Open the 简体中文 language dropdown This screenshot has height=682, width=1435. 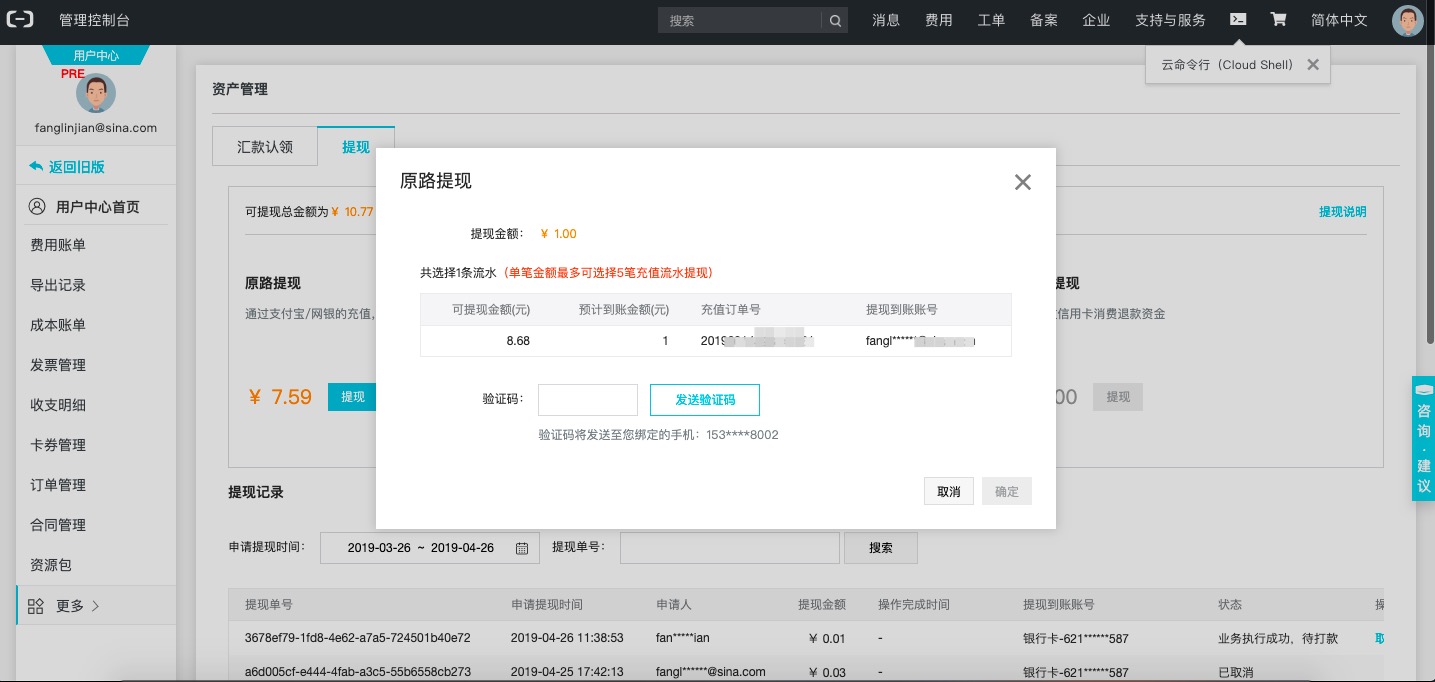point(1339,20)
